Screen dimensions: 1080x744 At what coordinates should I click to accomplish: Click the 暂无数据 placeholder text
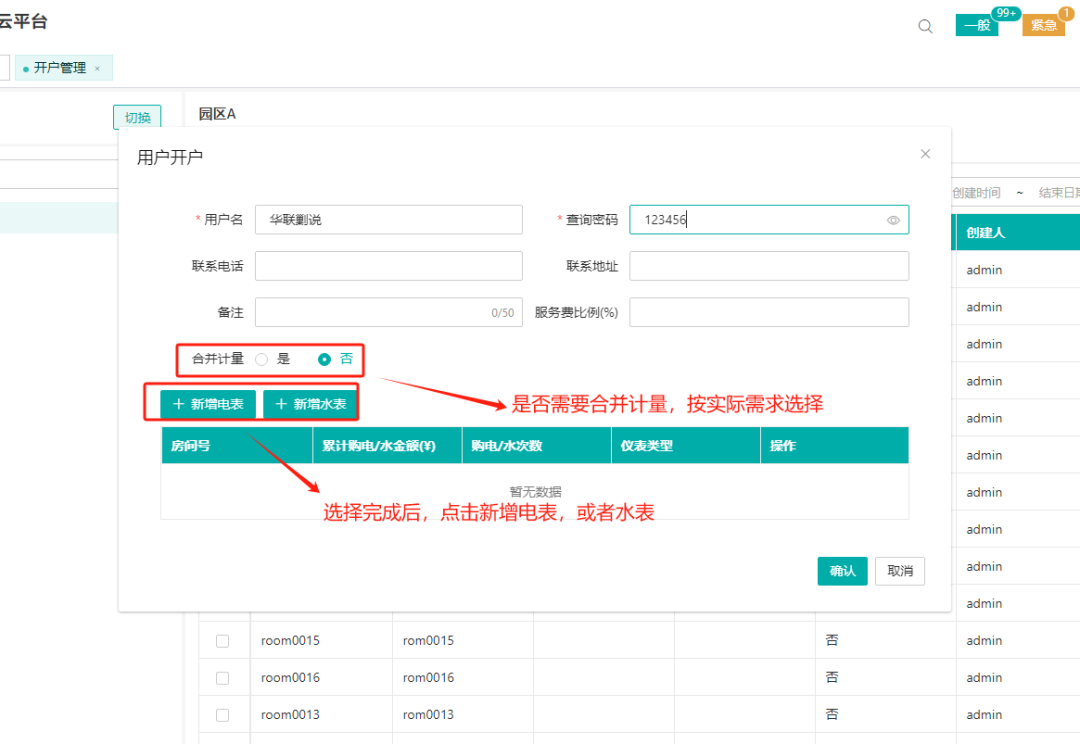coord(535,491)
